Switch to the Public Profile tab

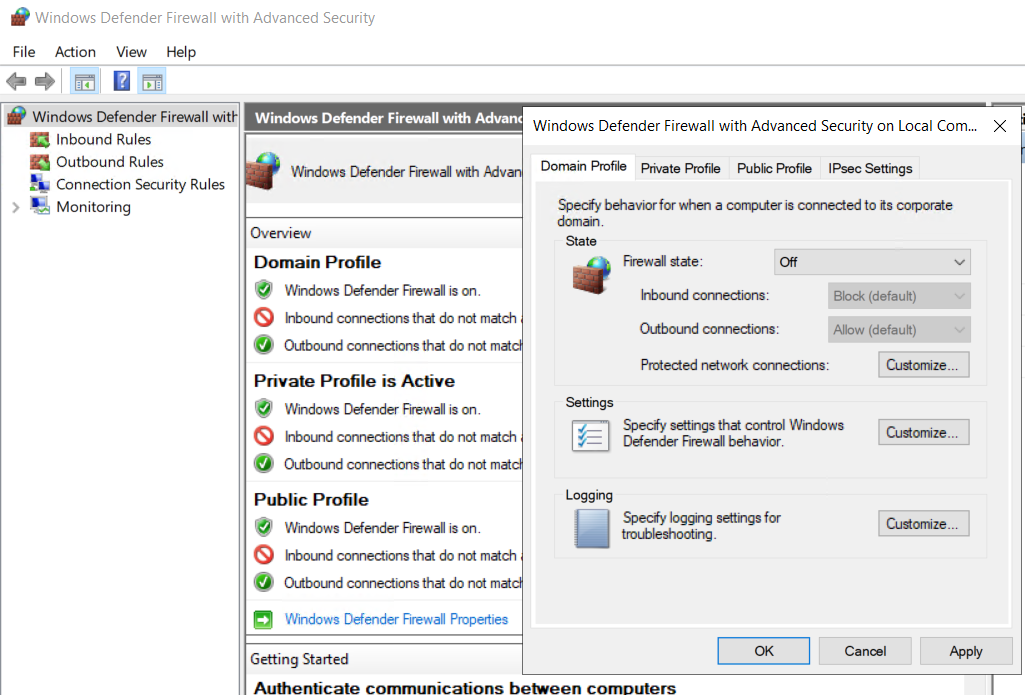(x=774, y=169)
